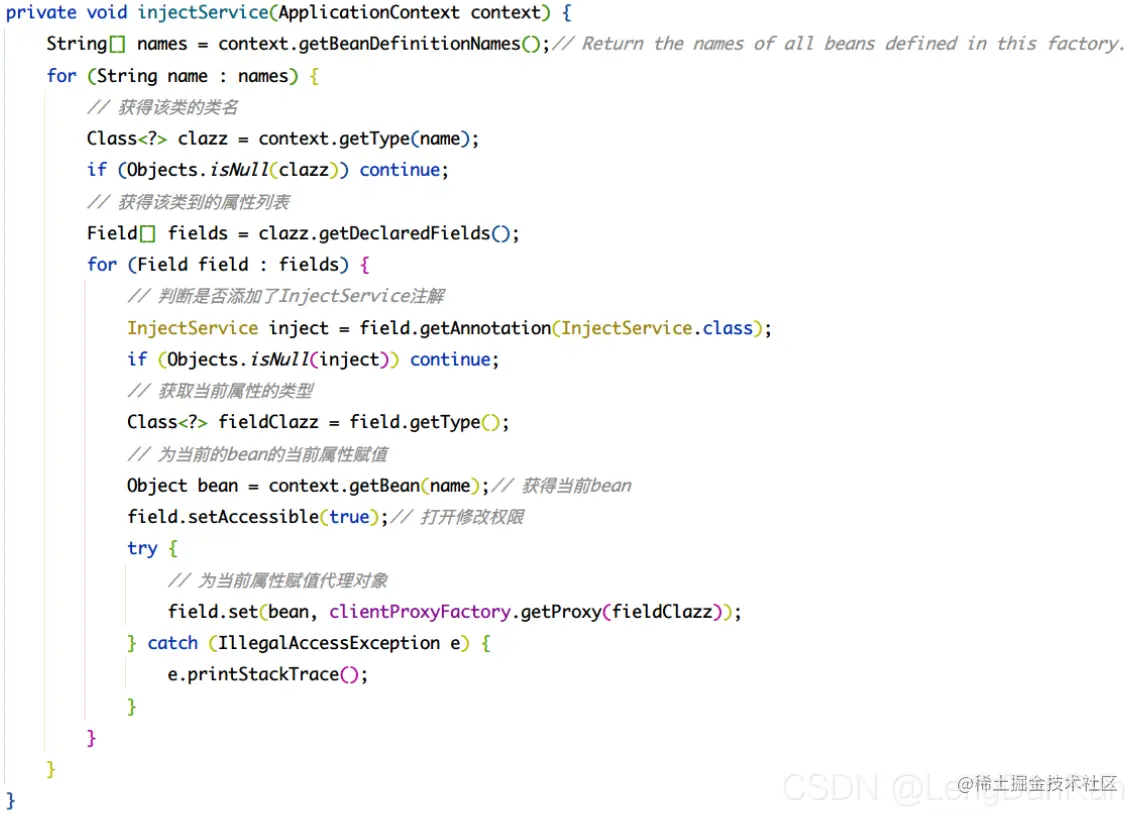Click the 'Return the names of all beans' comment
The height and width of the screenshot is (816, 1140).
pyautogui.click(x=838, y=44)
